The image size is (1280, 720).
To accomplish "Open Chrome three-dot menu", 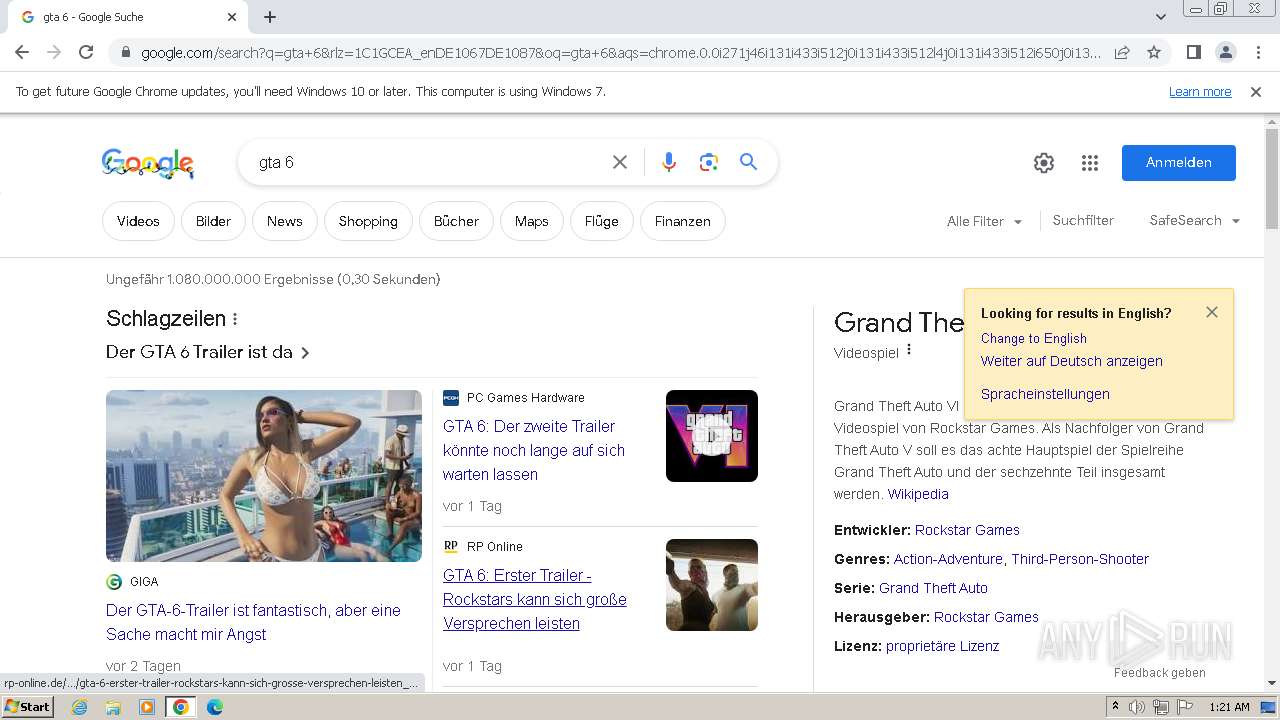I will click(x=1256, y=52).
